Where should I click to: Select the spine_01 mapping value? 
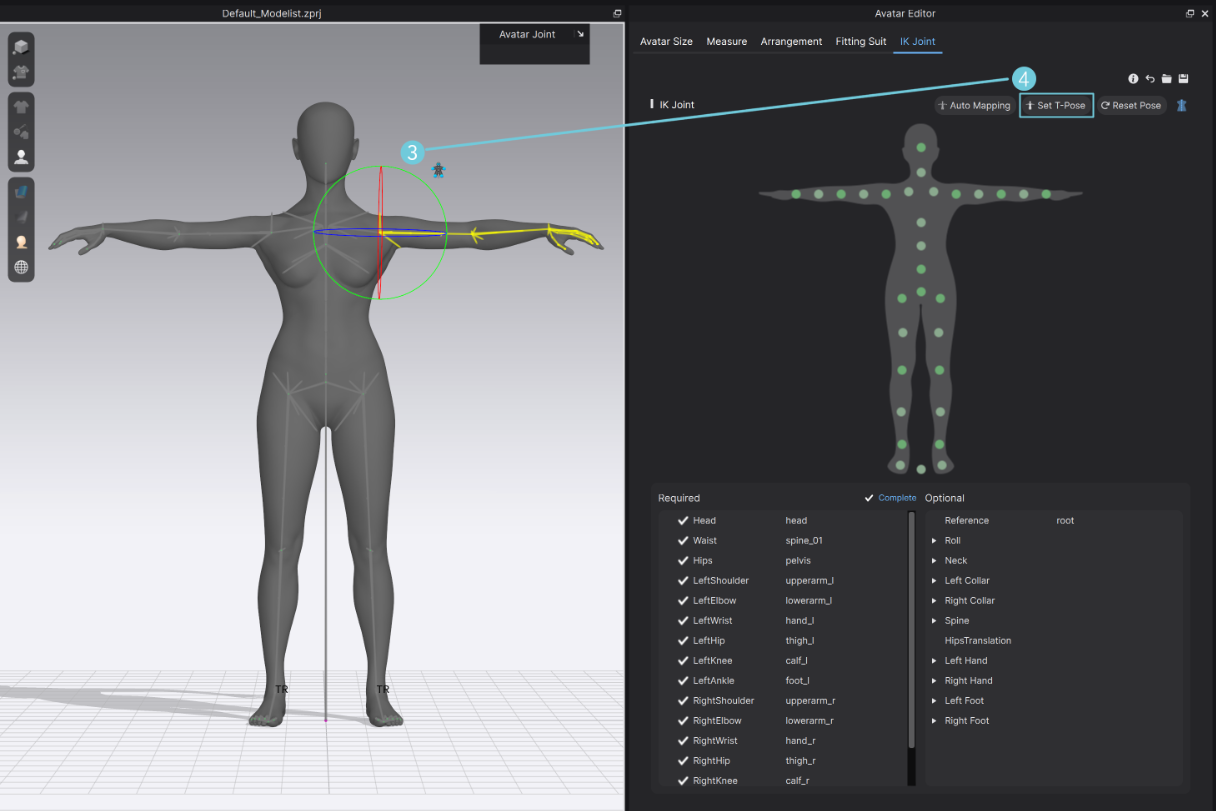click(804, 540)
